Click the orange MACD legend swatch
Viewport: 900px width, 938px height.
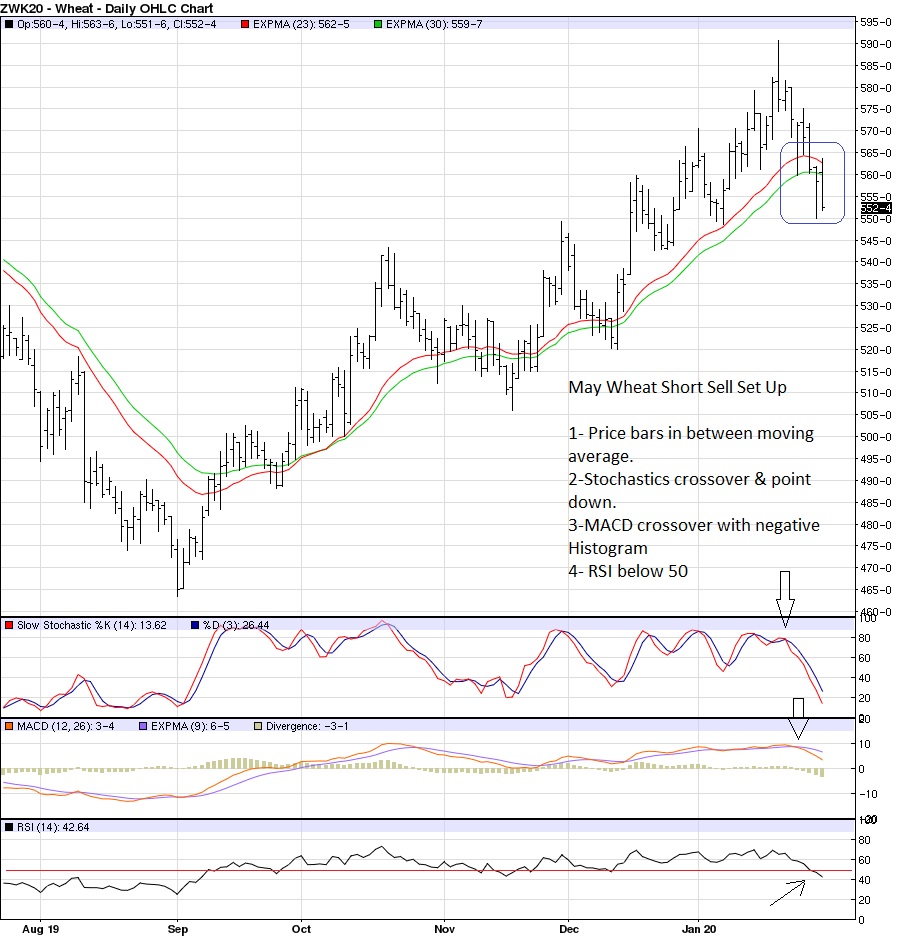pos(9,726)
